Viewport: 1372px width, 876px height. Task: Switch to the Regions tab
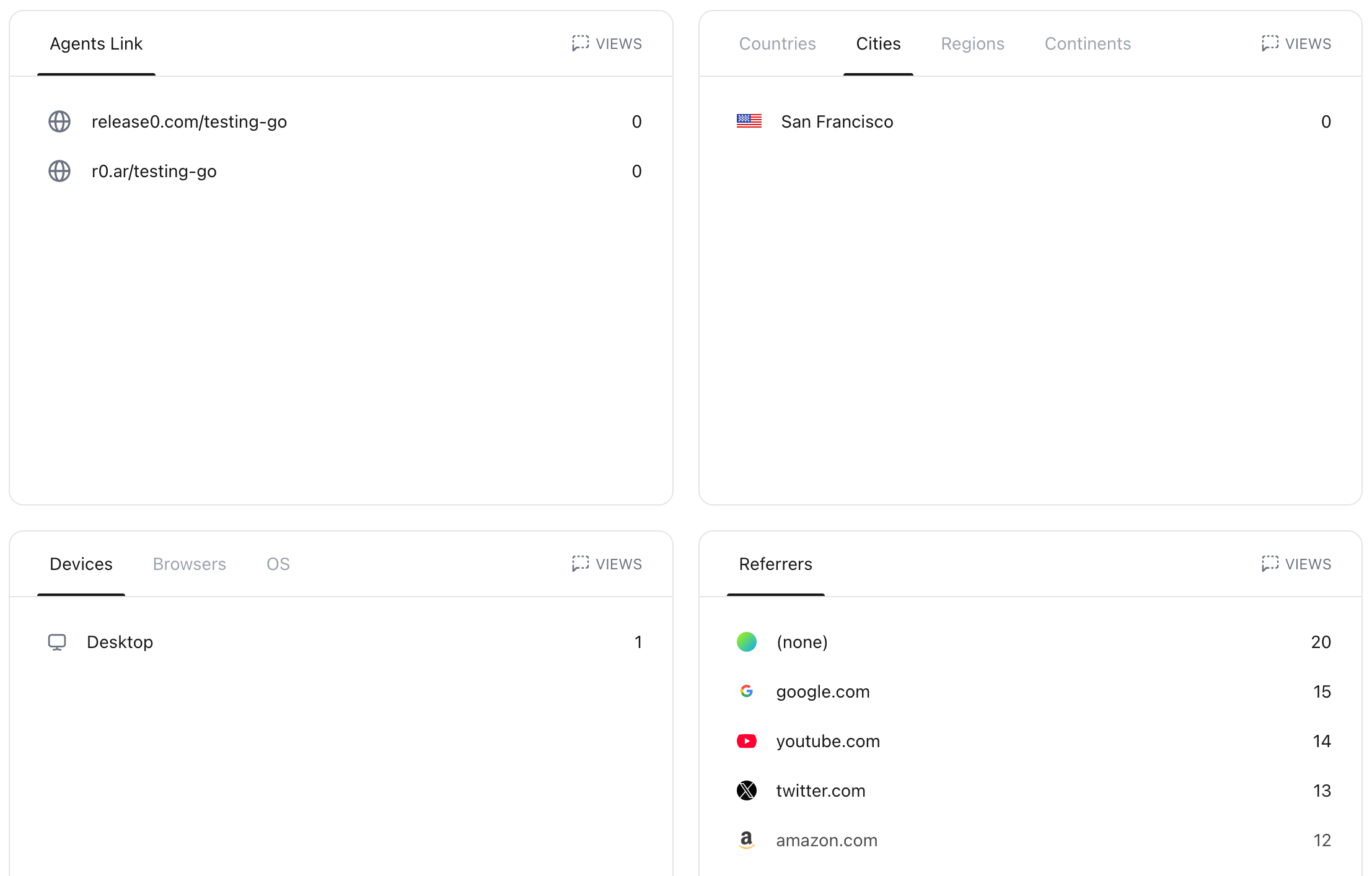click(x=972, y=44)
